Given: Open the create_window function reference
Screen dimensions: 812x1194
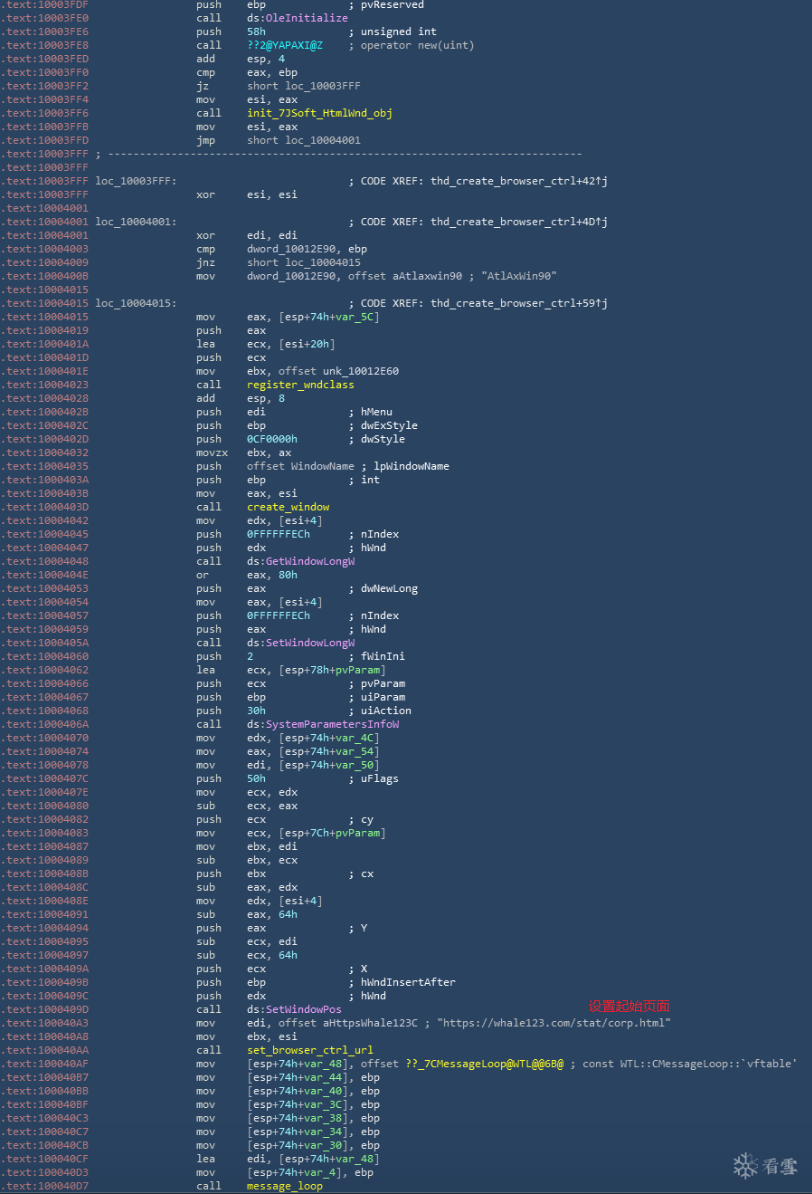Looking at the screenshot, I should pos(288,507).
